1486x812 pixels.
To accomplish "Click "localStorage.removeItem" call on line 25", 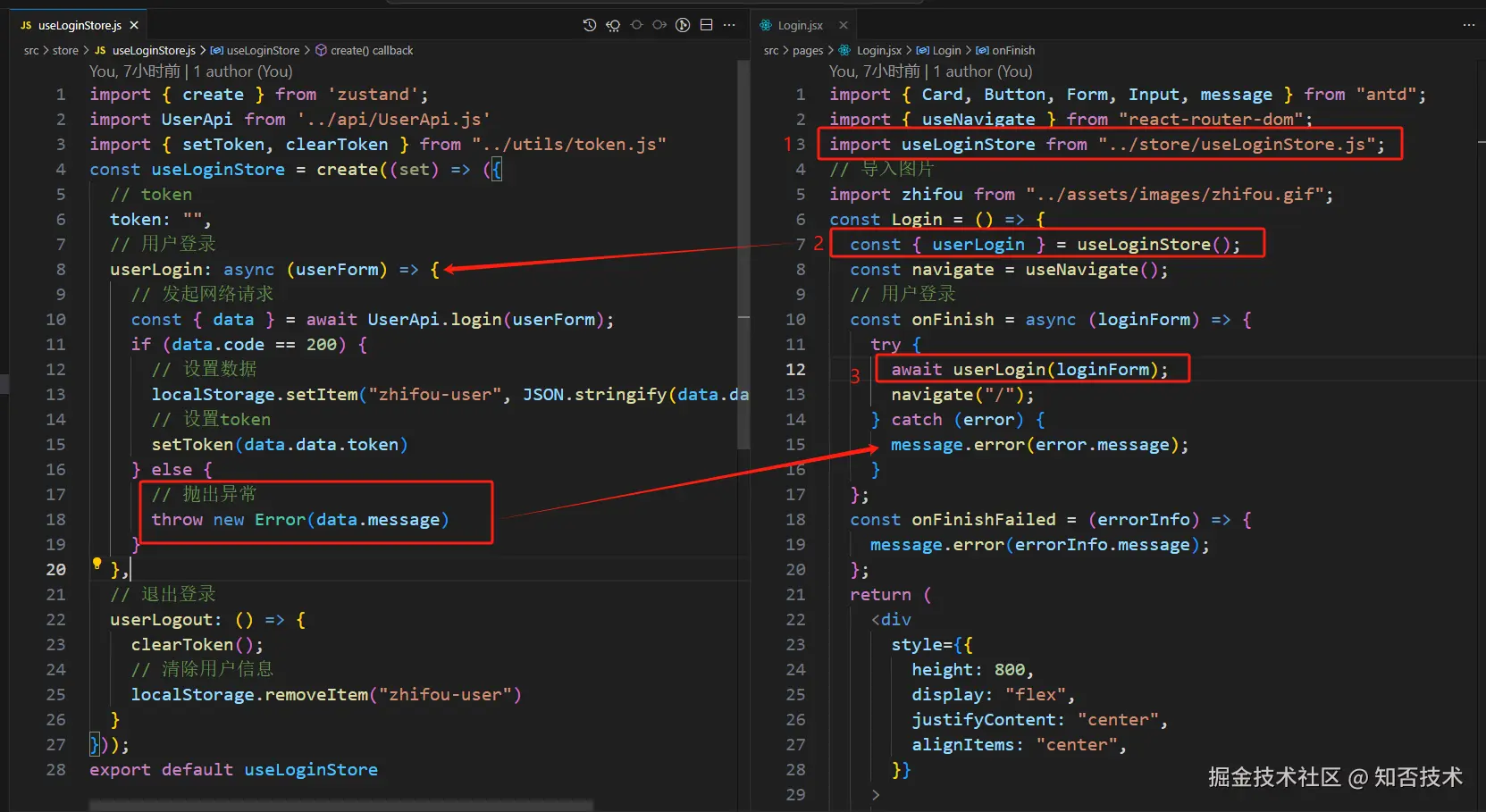I will [326, 694].
